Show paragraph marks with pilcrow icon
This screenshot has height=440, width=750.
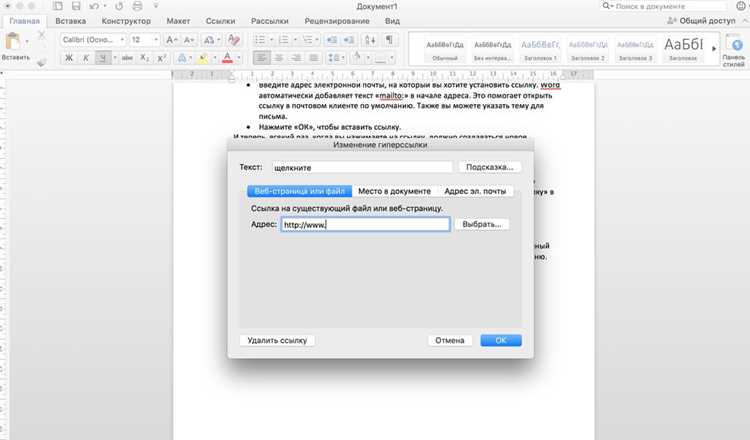[389, 40]
